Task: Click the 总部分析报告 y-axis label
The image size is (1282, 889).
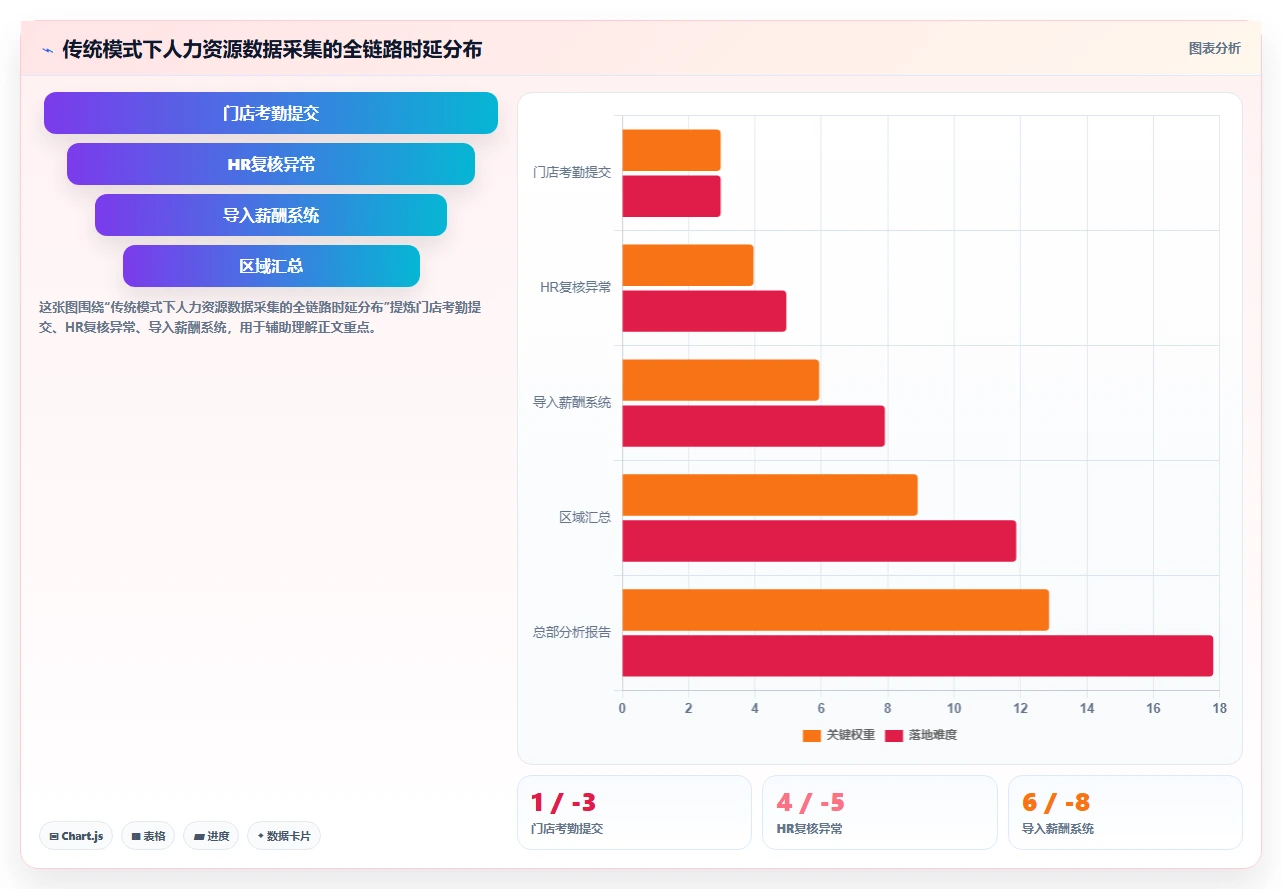Action: pyautogui.click(x=572, y=632)
